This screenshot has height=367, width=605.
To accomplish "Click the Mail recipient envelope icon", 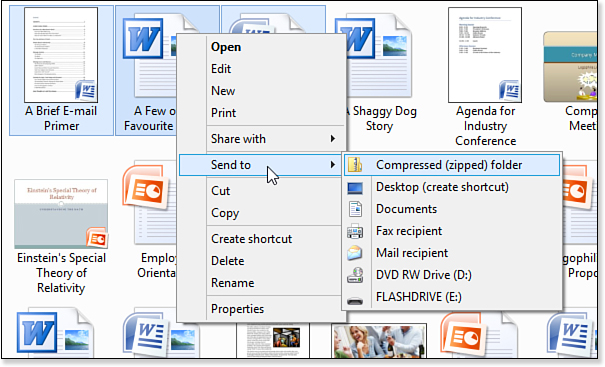I will 355,253.
